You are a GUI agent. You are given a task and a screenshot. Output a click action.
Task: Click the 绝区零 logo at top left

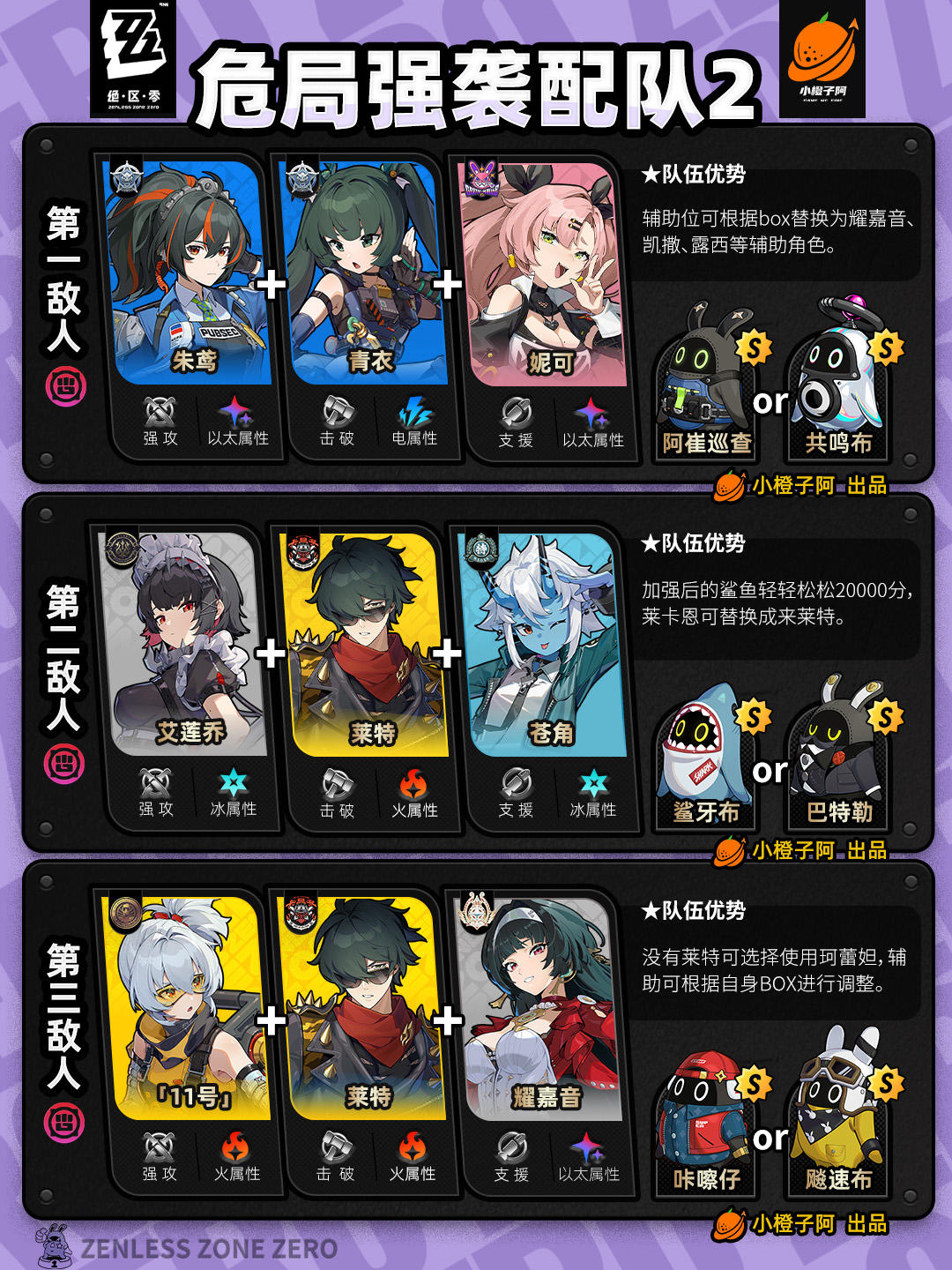pos(134,58)
